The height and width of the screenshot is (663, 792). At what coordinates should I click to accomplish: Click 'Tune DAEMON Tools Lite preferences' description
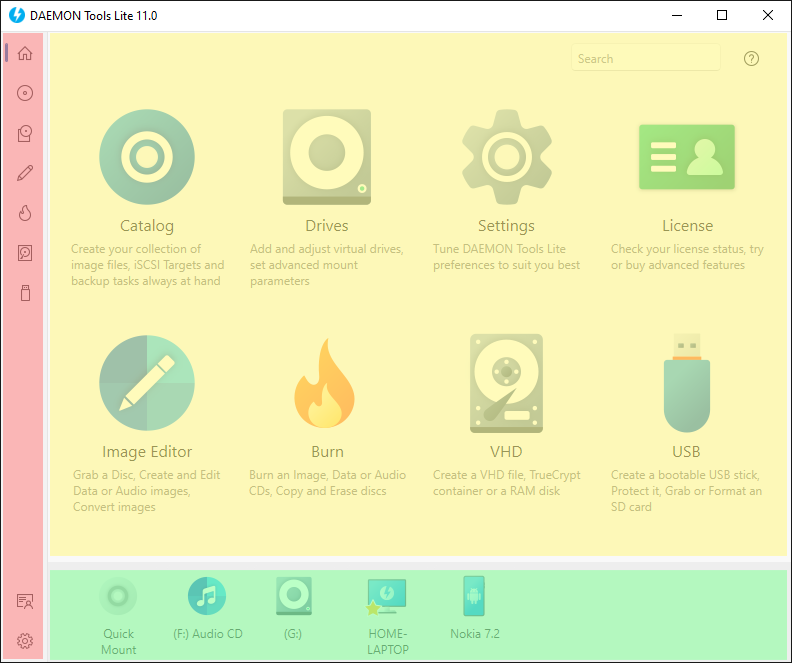tap(507, 257)
